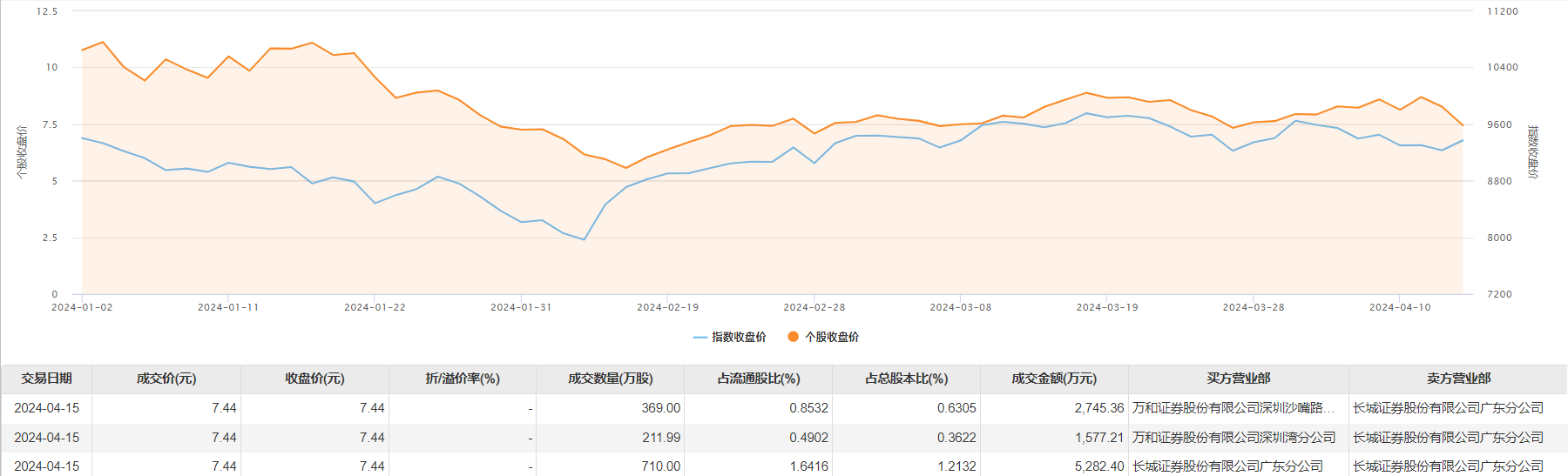1568x476 pixels.
Task: Click the 2024-04-15 date in the 710.00 row
Action: [x=46, y=466]
